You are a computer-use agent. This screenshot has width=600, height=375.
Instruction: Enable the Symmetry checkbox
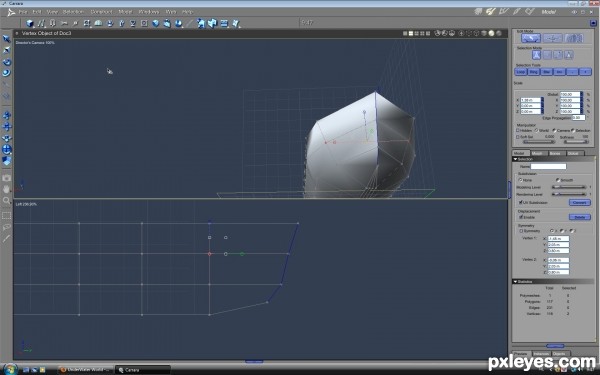tap(521, 231)
